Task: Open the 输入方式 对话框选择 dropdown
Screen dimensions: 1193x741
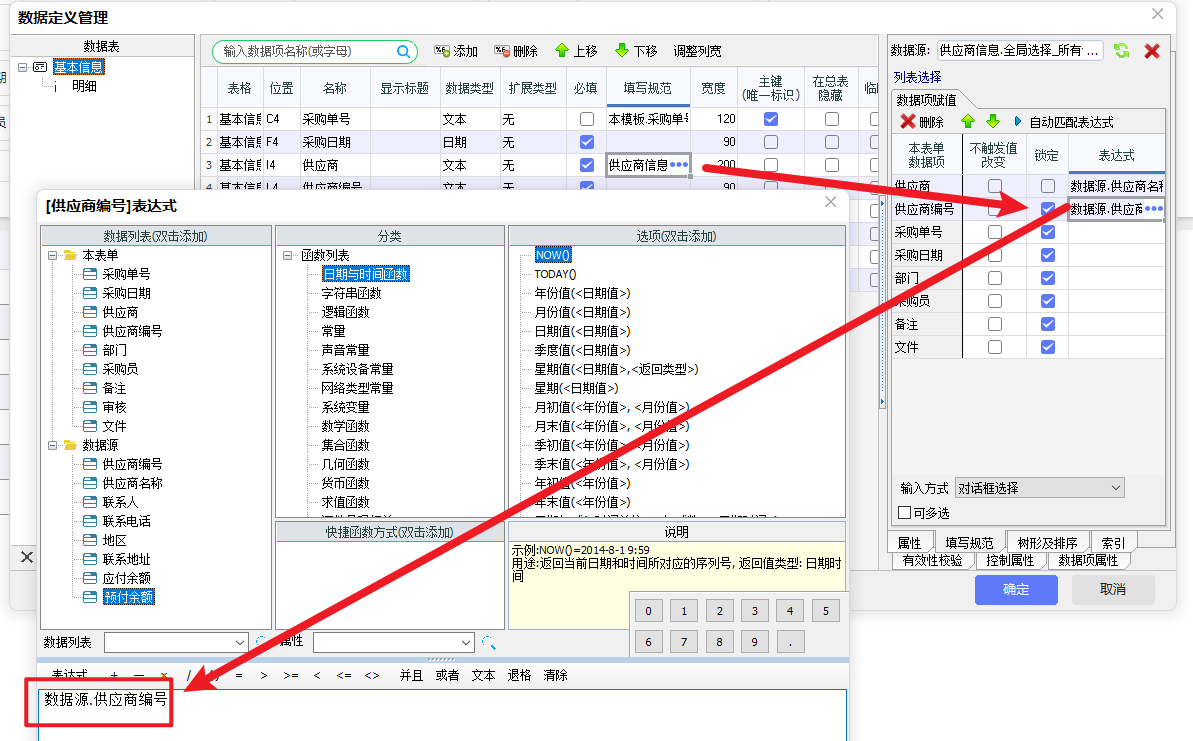Action: 1039,488
